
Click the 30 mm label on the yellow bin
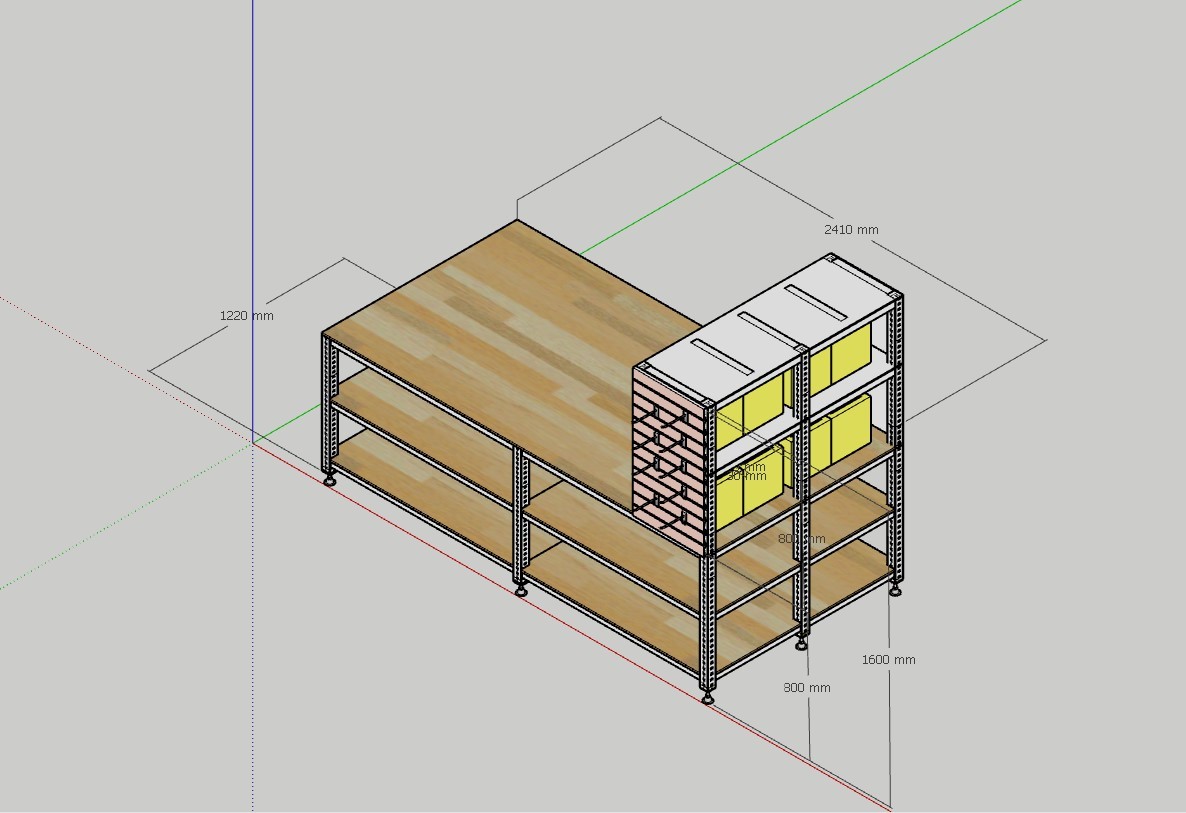click(747, 476)
